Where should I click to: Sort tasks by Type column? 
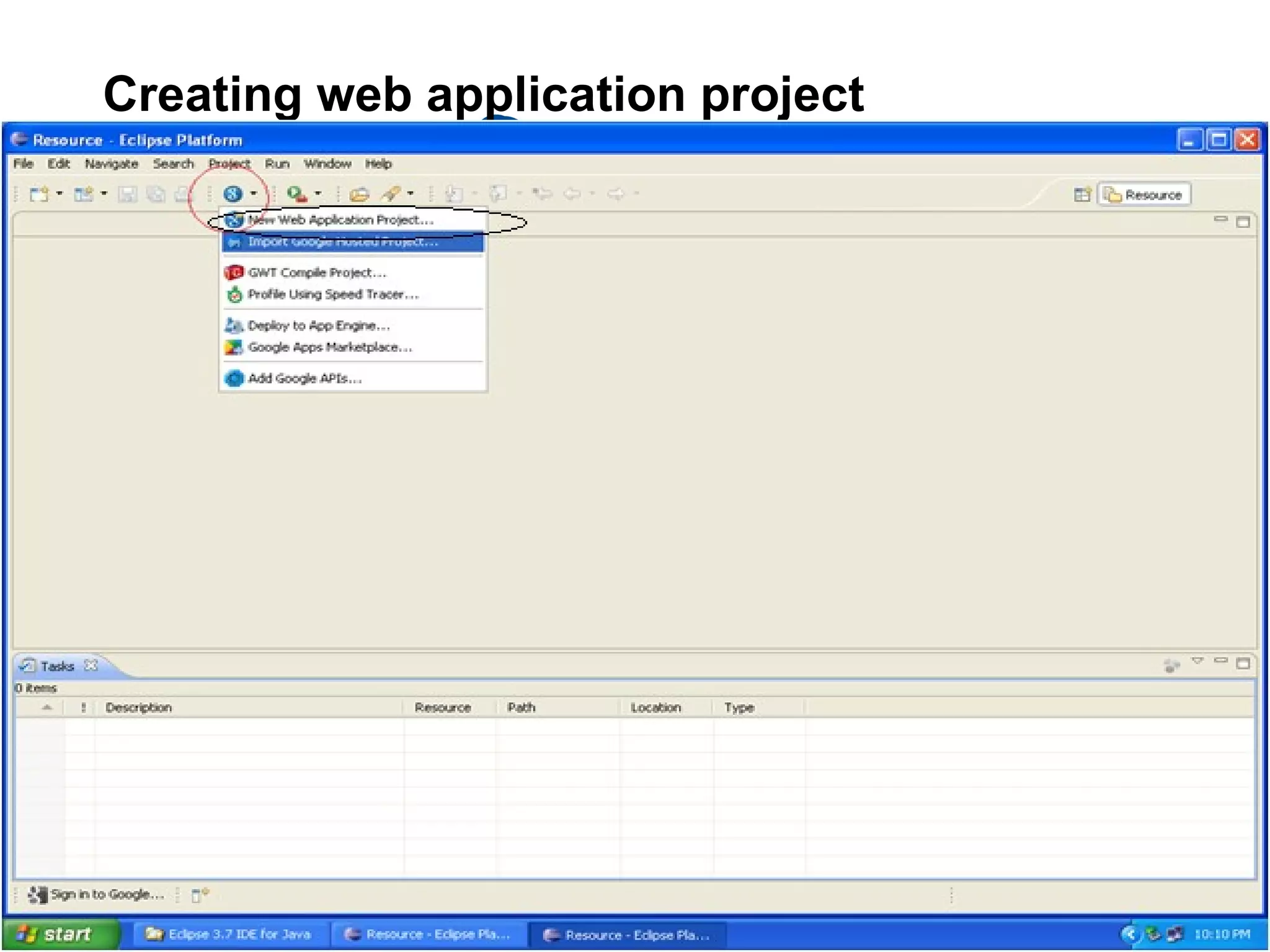759,708
